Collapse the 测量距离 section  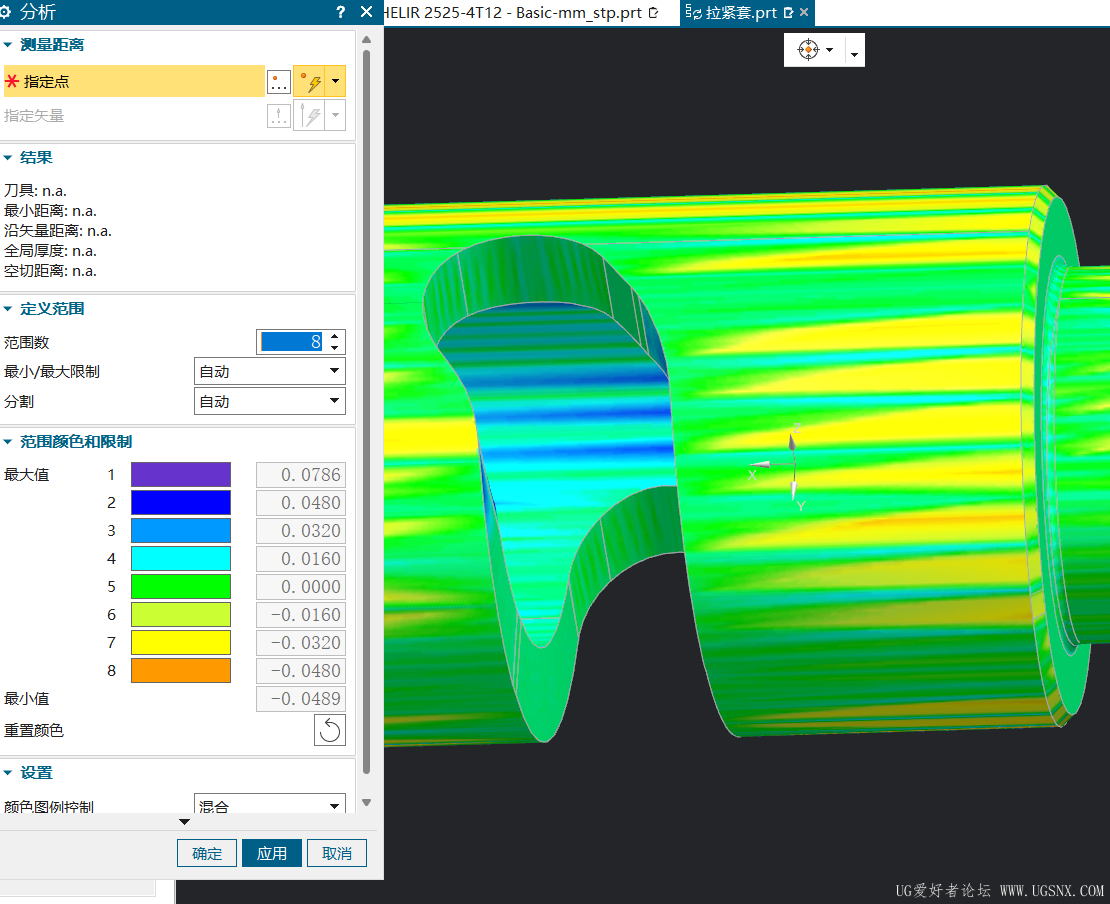pos(8,45)
